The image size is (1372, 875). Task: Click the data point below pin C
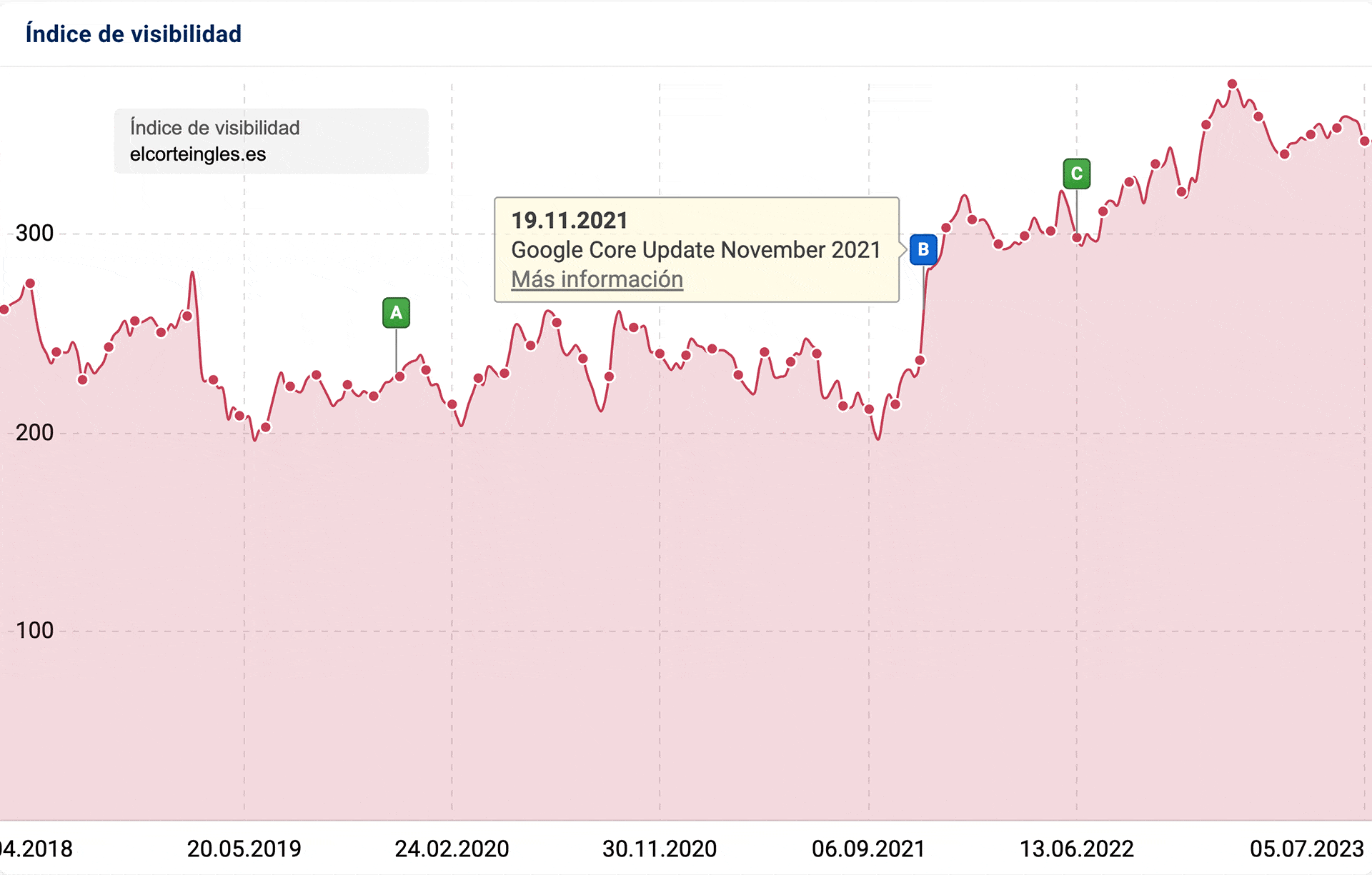pos(1076,238)
